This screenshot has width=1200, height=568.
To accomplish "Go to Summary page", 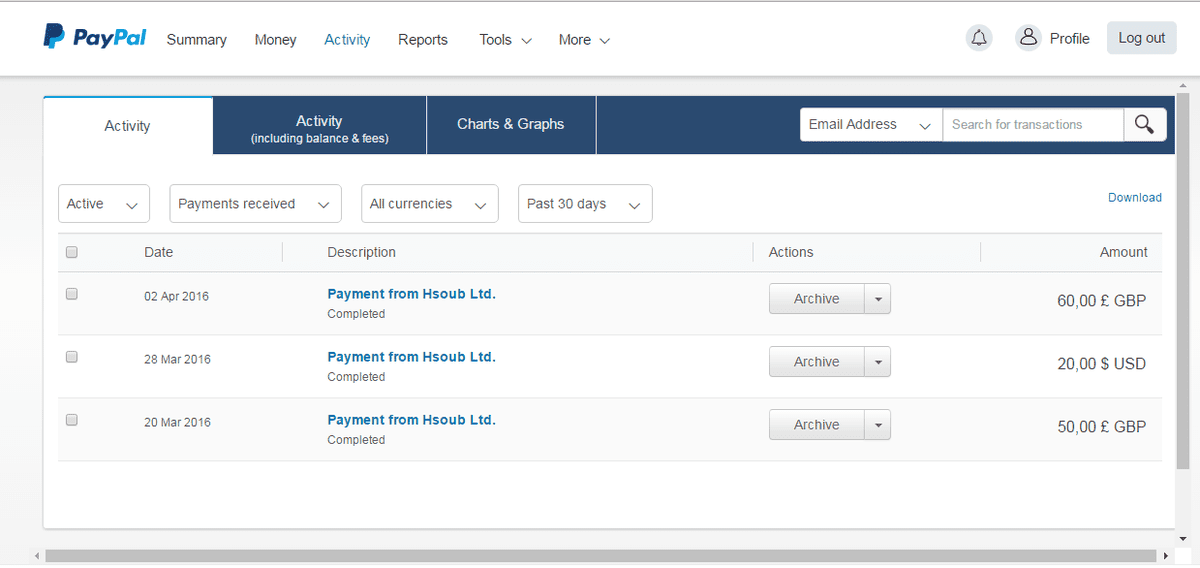I will point(196,40).
